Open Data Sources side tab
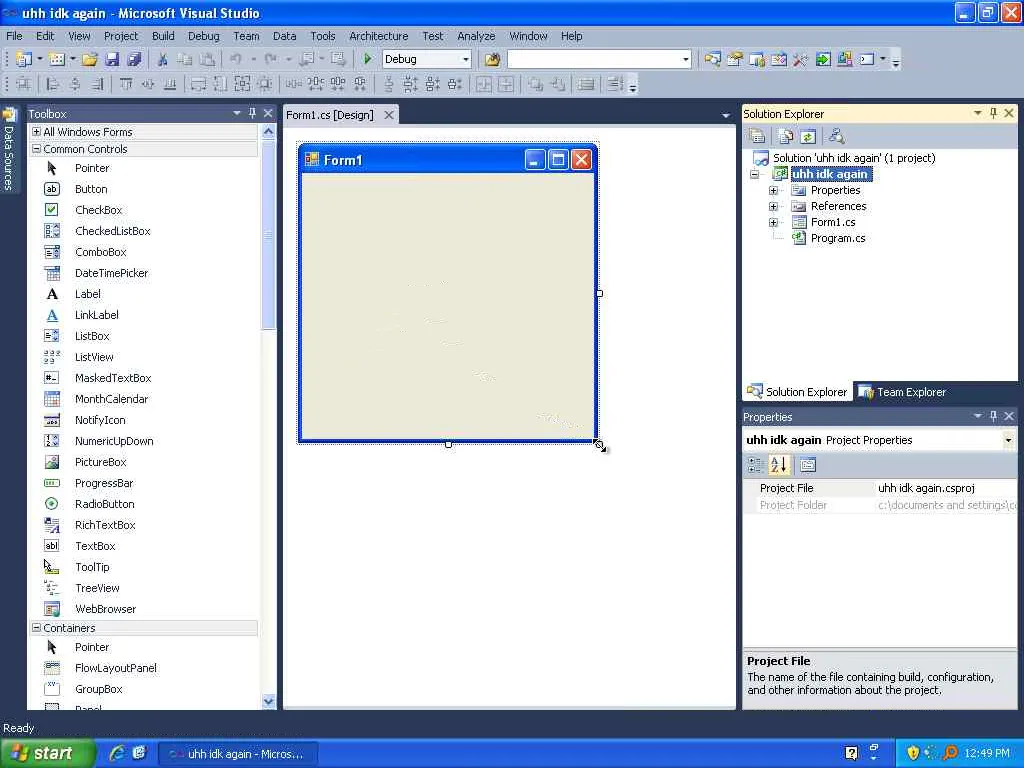The width and height of the screenshot is (1024, 768). pyautogui.click(x=9, y=149)
